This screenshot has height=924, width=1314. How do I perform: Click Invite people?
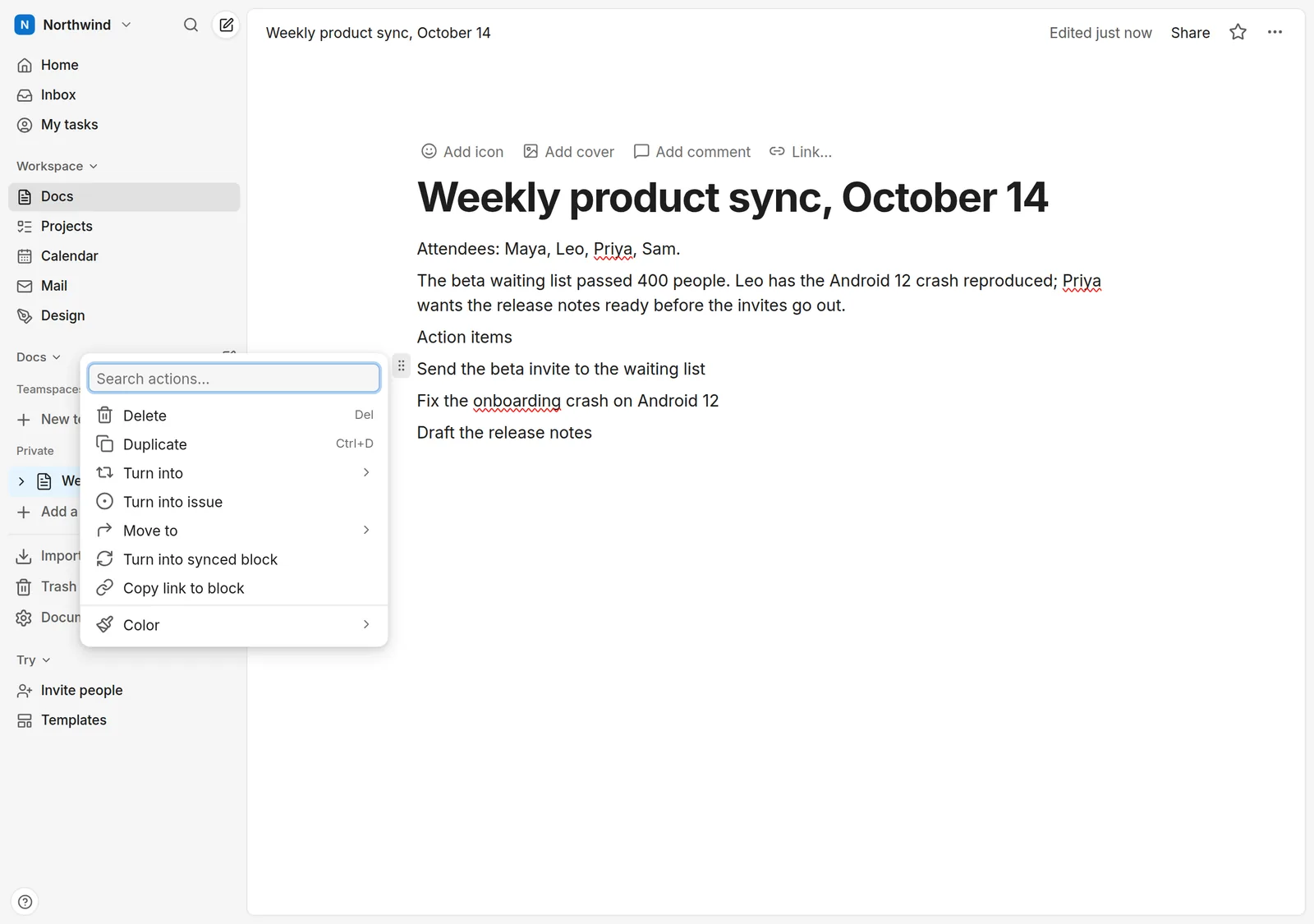click(x=124, y=690)
